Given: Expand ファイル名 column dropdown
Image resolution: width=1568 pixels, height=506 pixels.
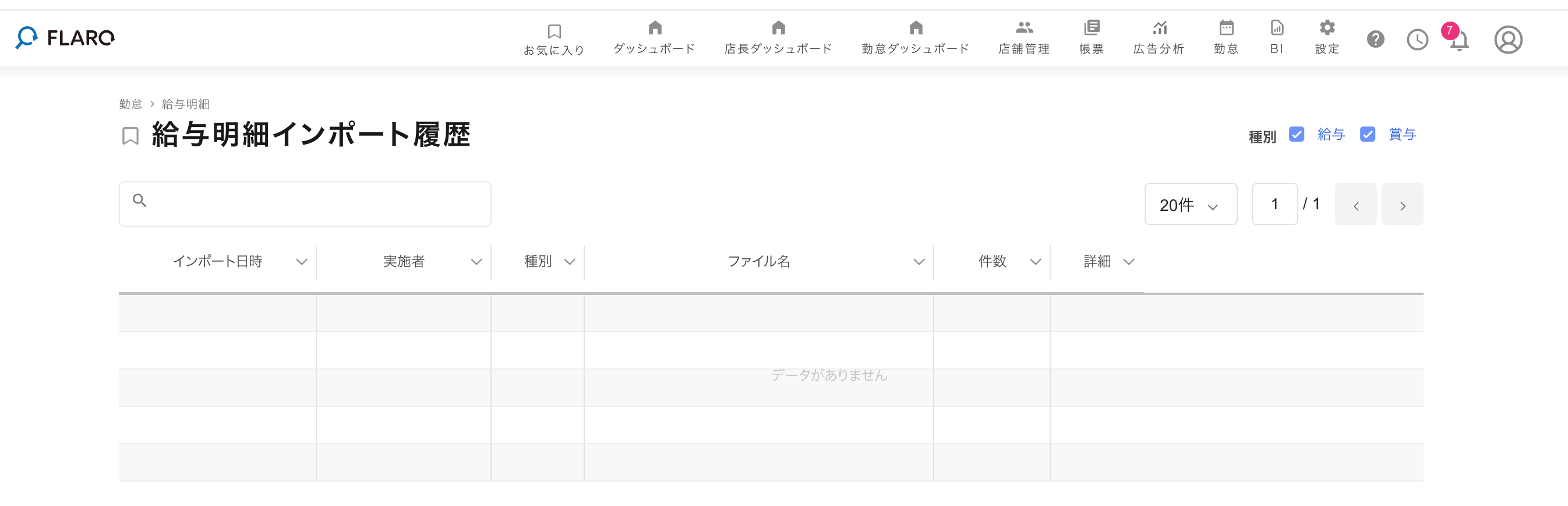Looking at the screenshot, I should [919, 262].
